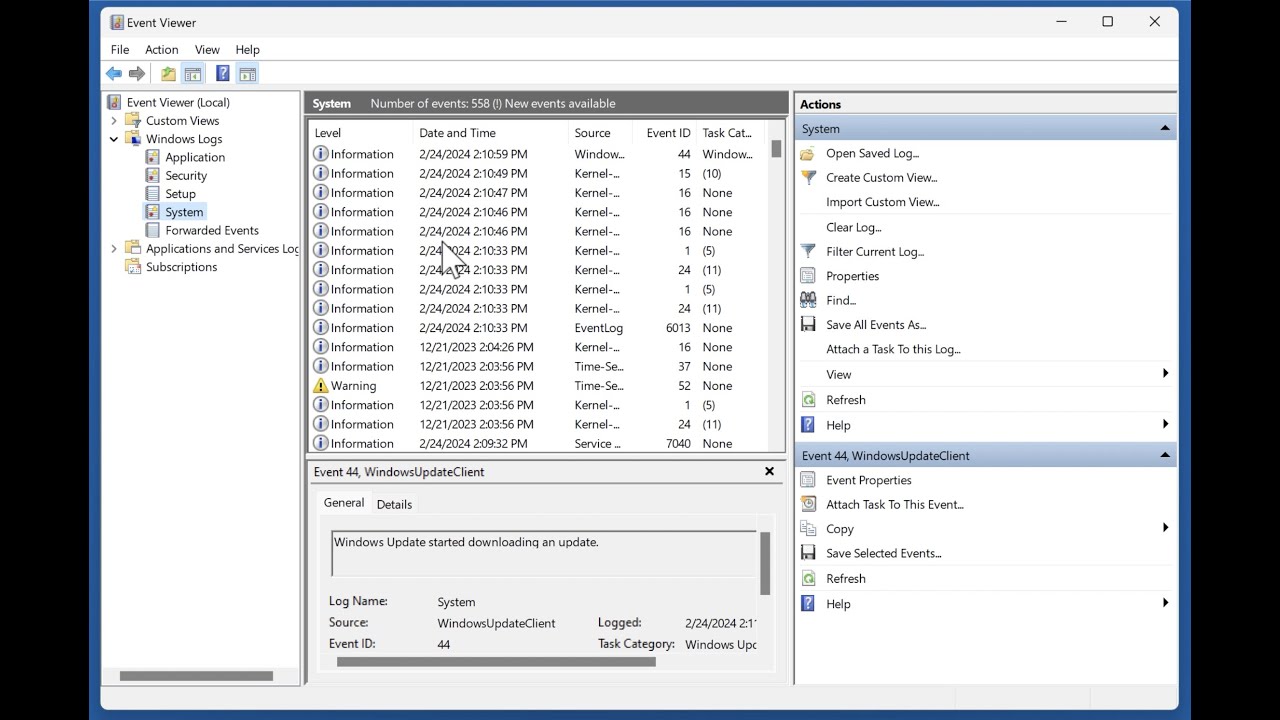Sort events by Source column header
1280x720 pixels.
[600, 133]
